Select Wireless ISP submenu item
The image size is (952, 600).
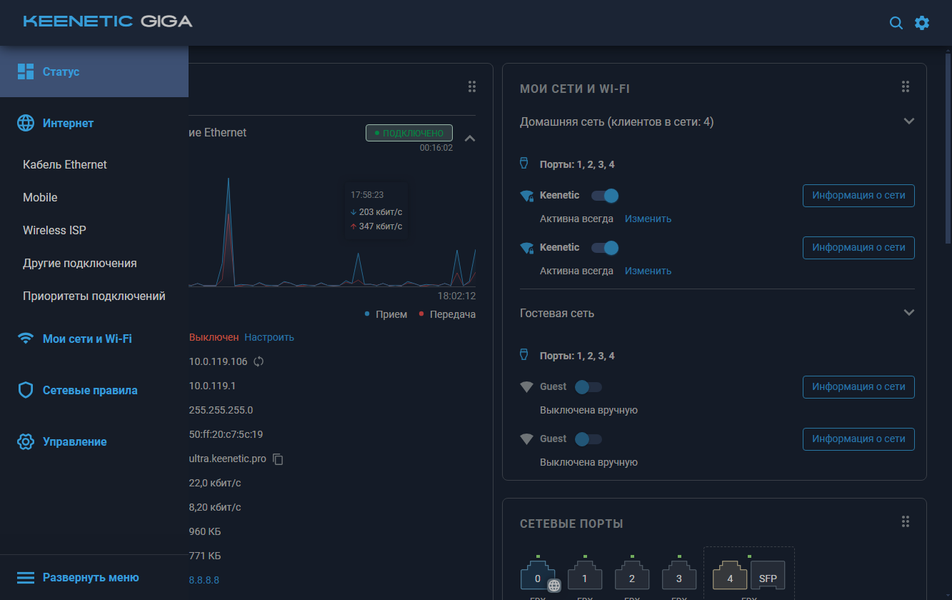tap(55, 230)
